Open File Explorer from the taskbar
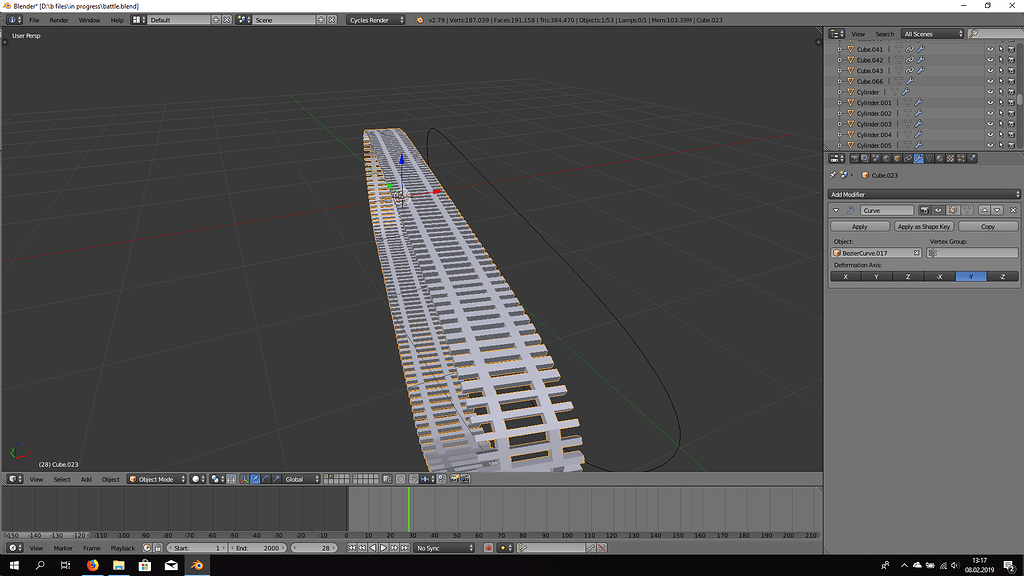1024x576 pixels. [118, 565]
